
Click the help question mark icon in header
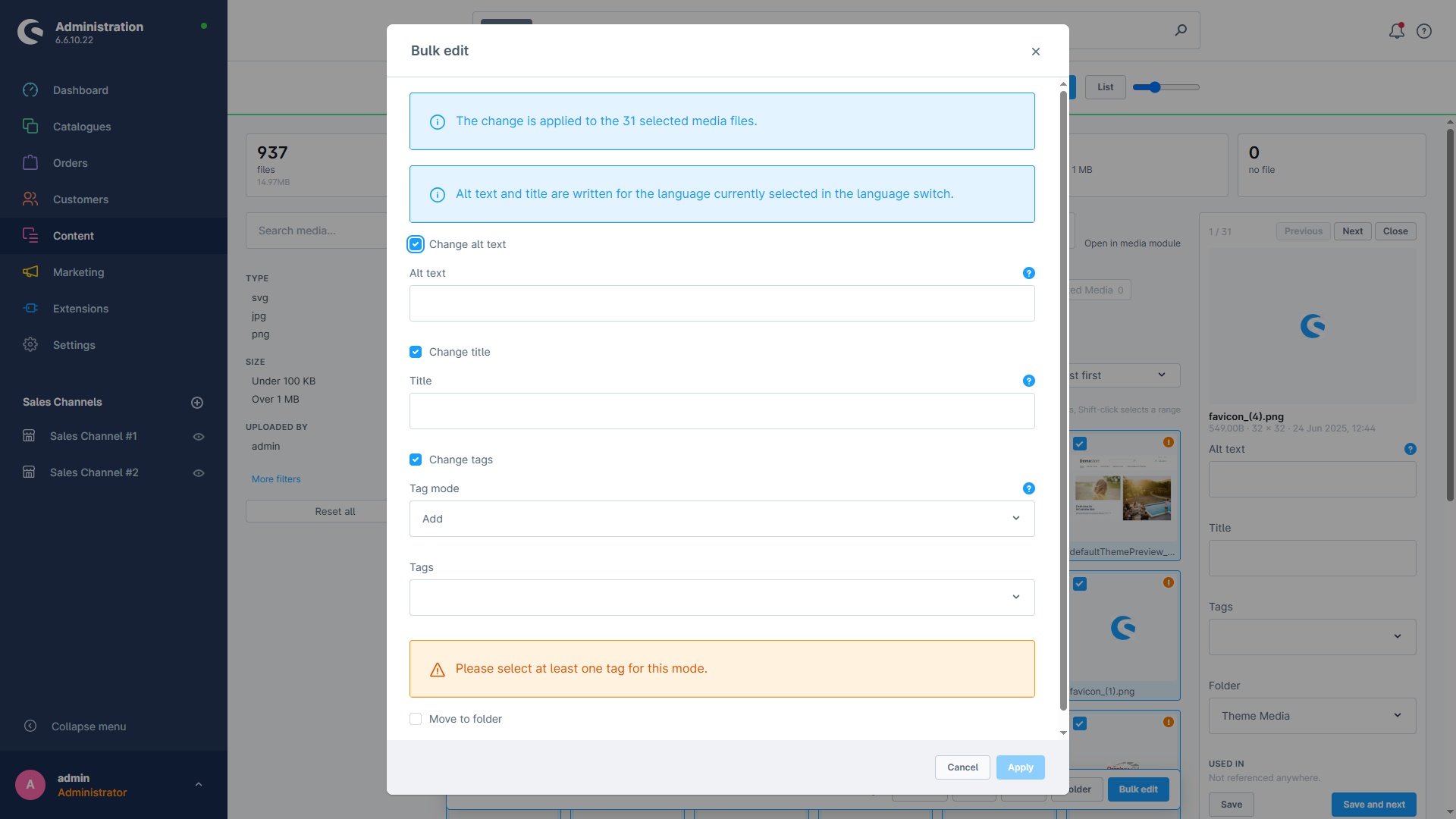[x=1424, y=31]
